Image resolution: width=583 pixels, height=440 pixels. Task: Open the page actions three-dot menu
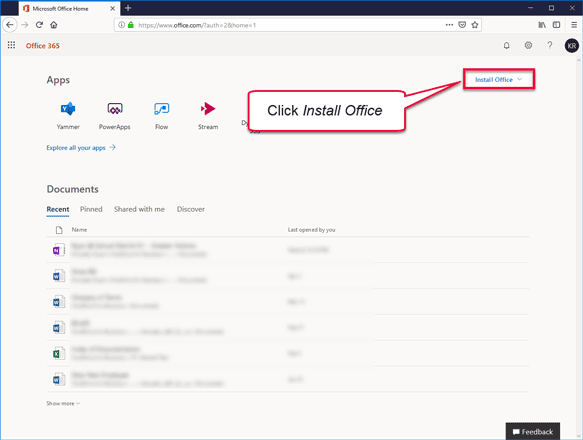pyautogui.click(x=449, y=25)
